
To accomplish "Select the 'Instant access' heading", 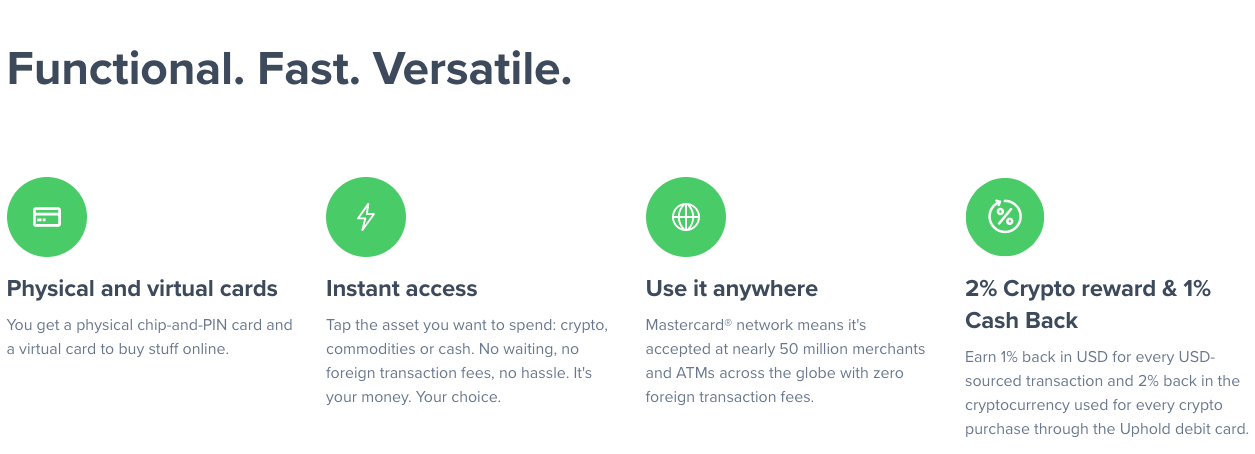I will tap(402, 289).
